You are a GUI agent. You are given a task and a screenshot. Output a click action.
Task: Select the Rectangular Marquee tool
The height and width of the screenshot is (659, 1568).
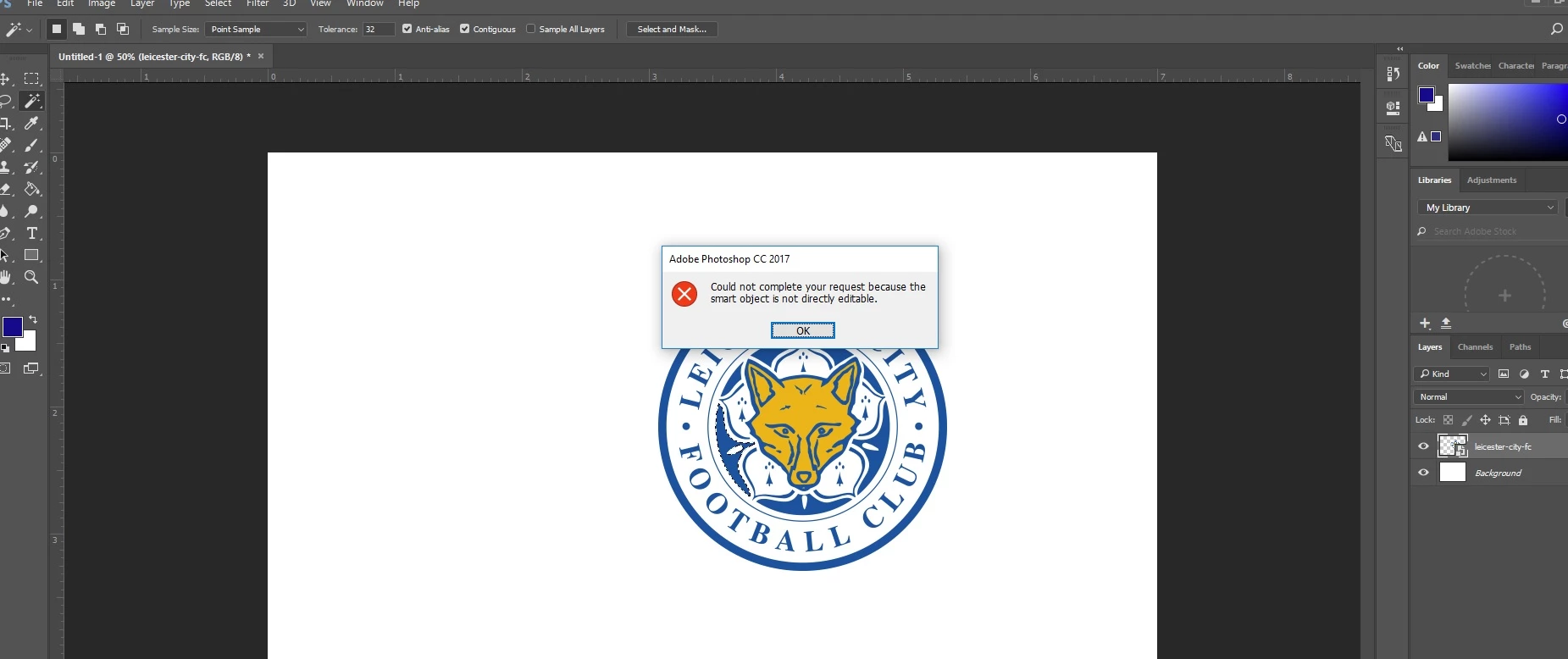(x=32, y=79)
